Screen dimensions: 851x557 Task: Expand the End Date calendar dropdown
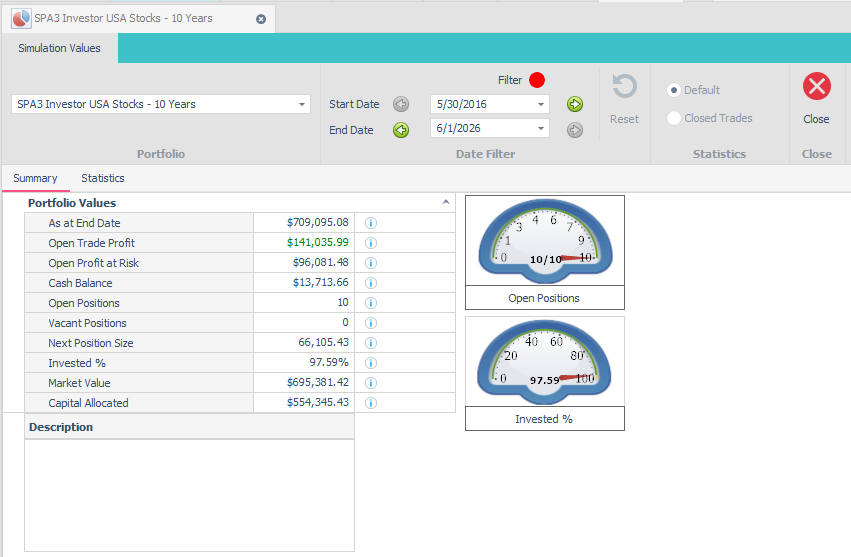tap(541, 129)
